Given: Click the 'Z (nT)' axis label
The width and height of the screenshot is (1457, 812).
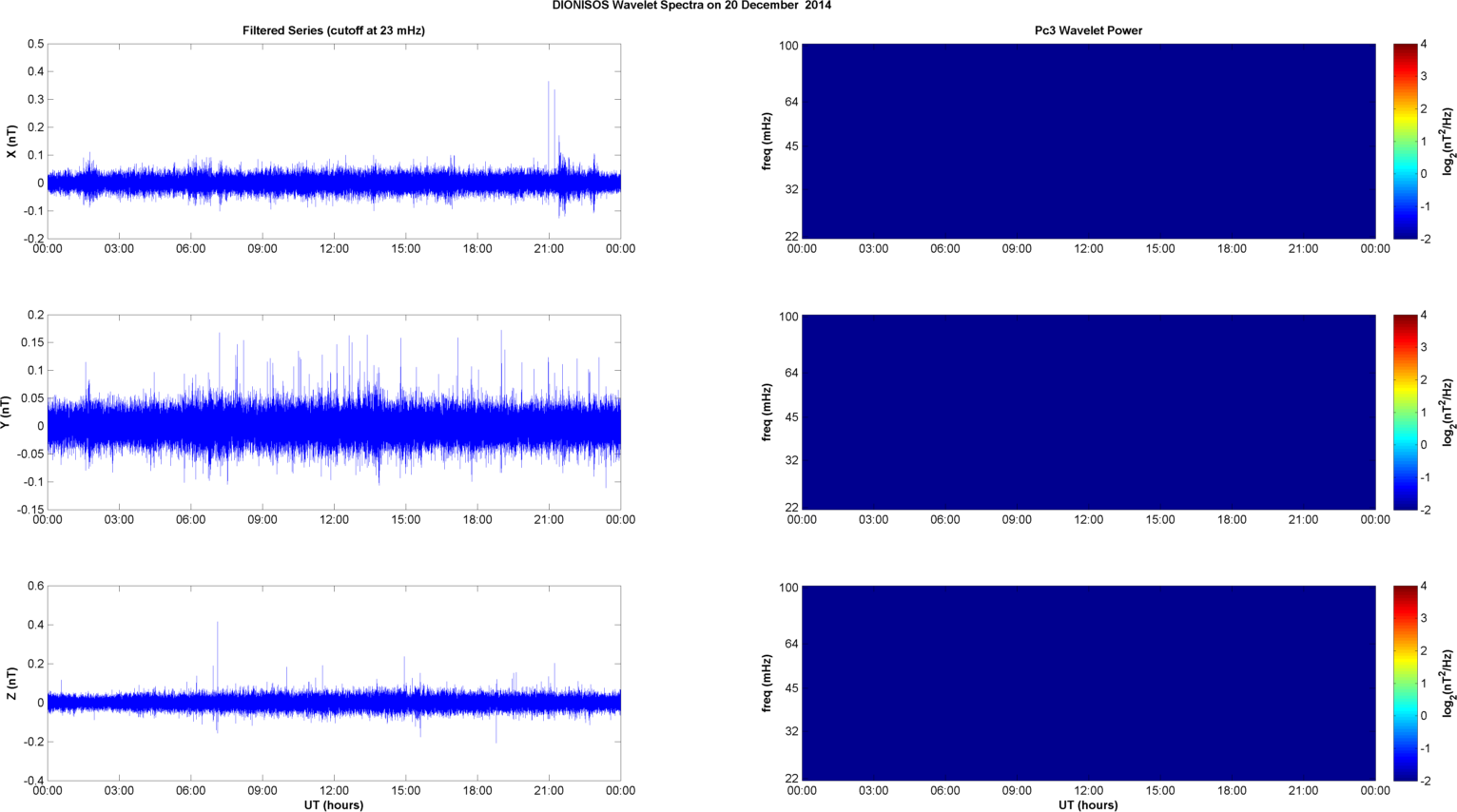Looking at the screenshot, I should [x=11, y=683].
